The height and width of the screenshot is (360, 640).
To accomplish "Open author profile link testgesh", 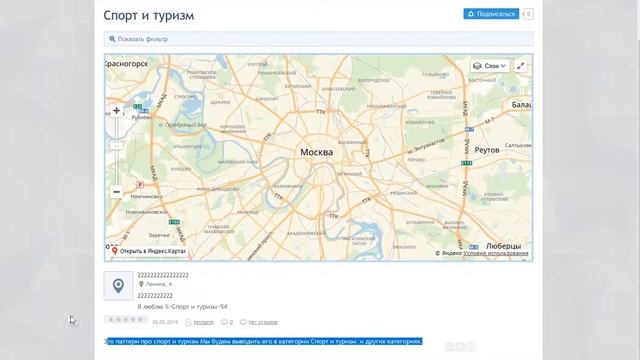I will point(204,322).
